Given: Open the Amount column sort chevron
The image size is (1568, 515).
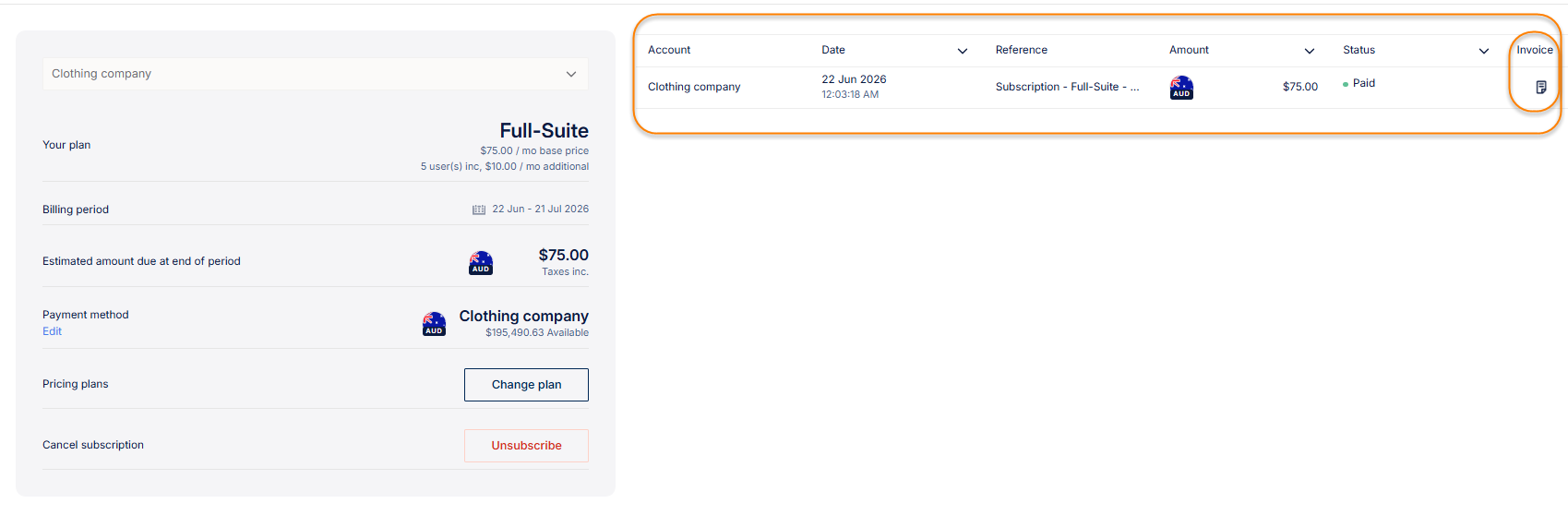Looking at the screenshot, I should coord(1310,51).
